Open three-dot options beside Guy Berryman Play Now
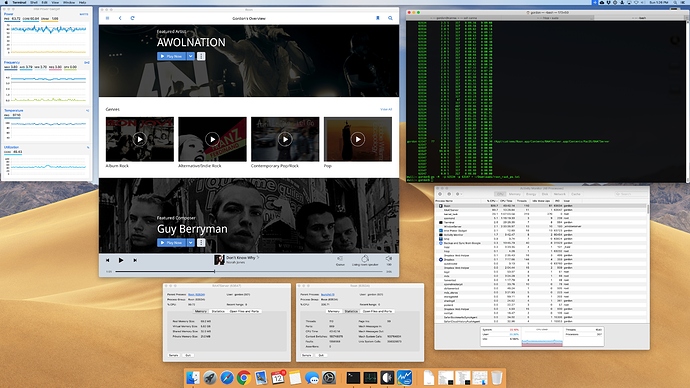Viewport: 690px width, 388px height. tap(201, 242)
